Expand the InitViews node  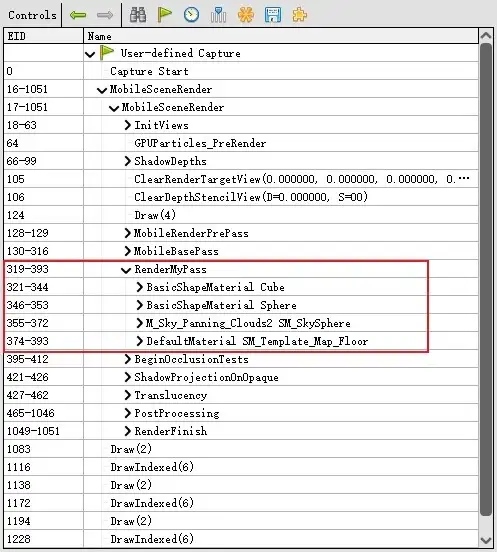(x=128, y=125)
